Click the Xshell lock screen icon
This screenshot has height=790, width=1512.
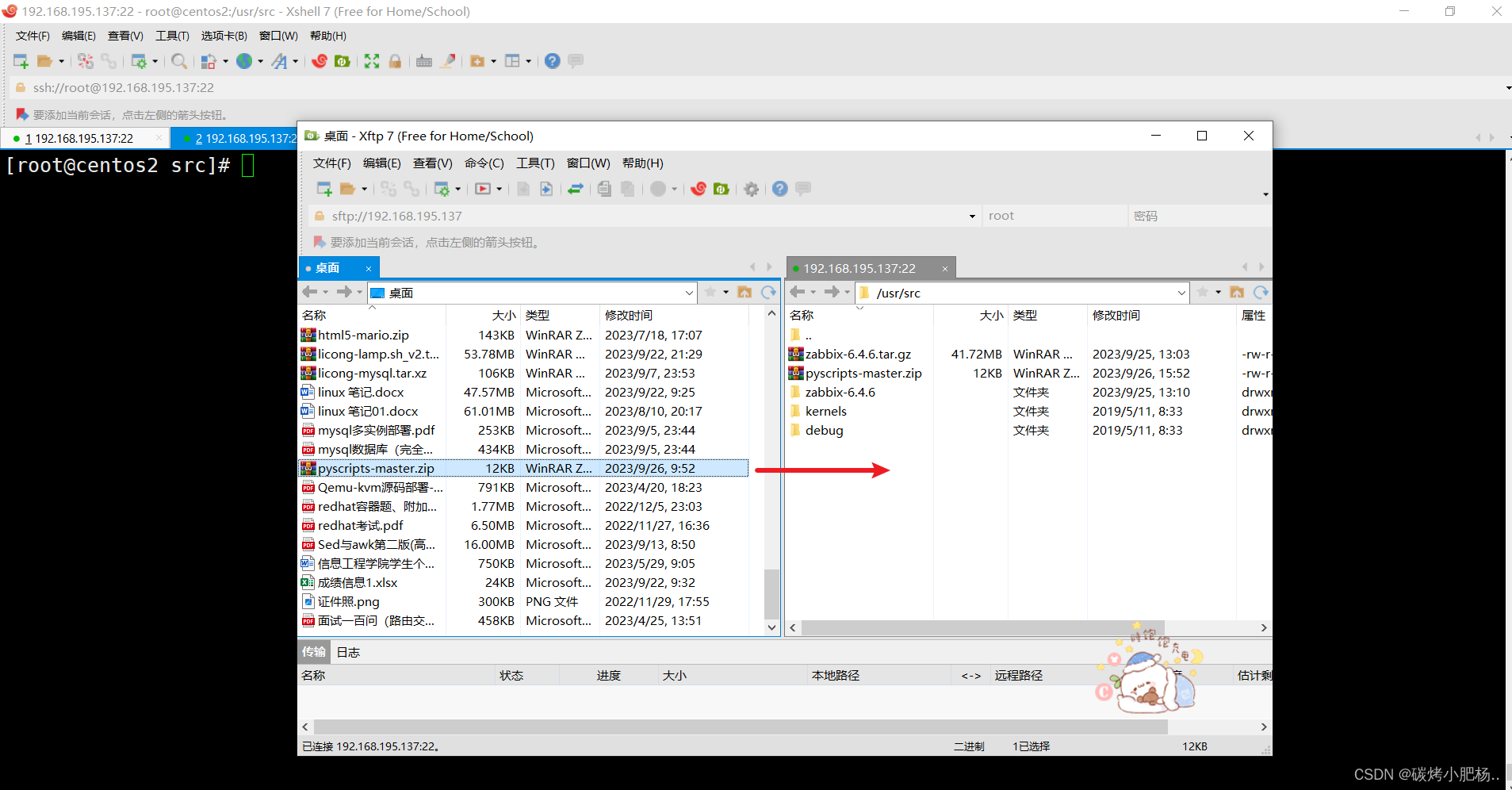(395, 61)
